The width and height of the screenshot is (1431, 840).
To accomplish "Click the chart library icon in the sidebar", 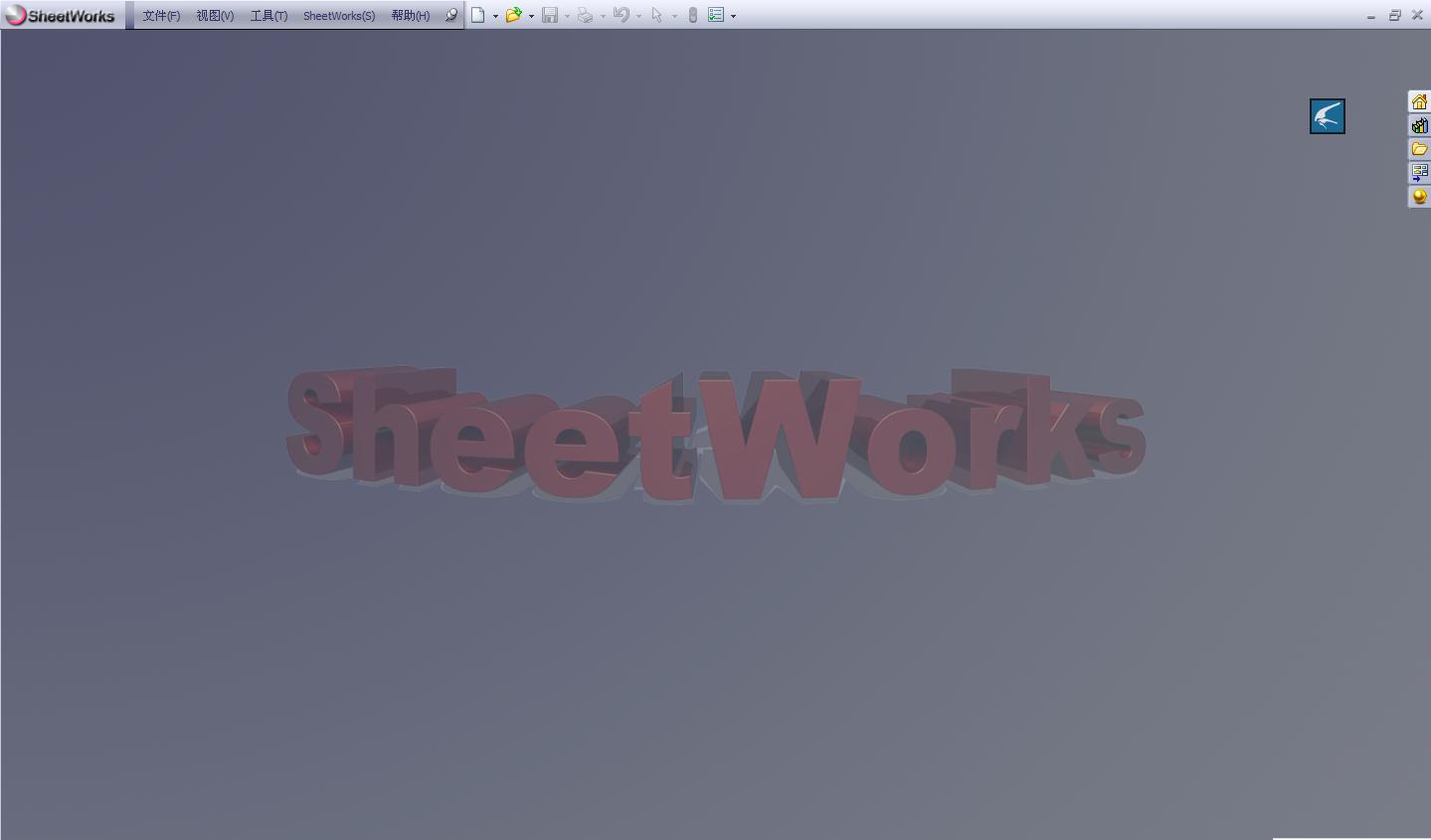I will click(1419, 124).
